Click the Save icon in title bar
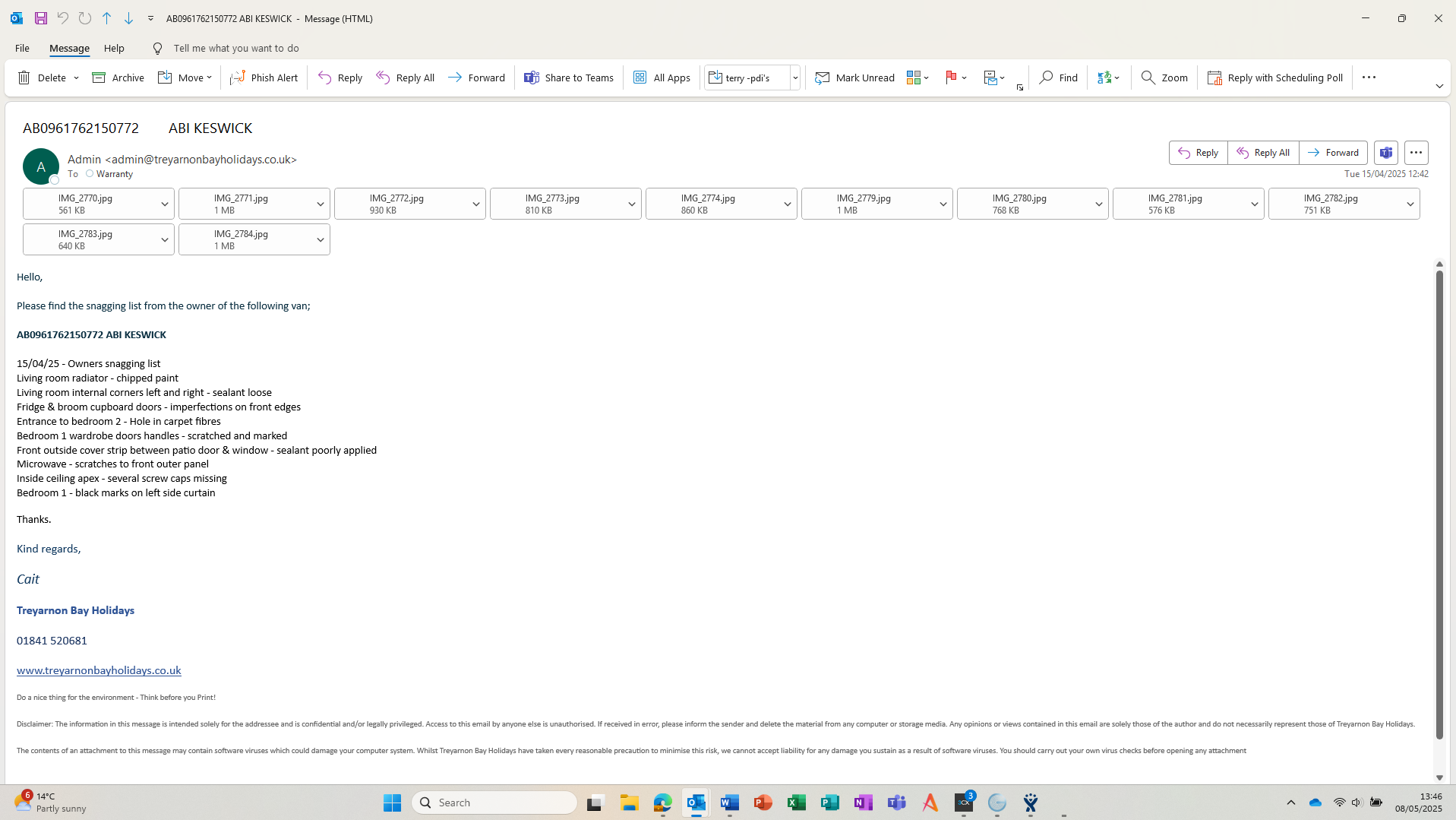 (x=41, y=18)
